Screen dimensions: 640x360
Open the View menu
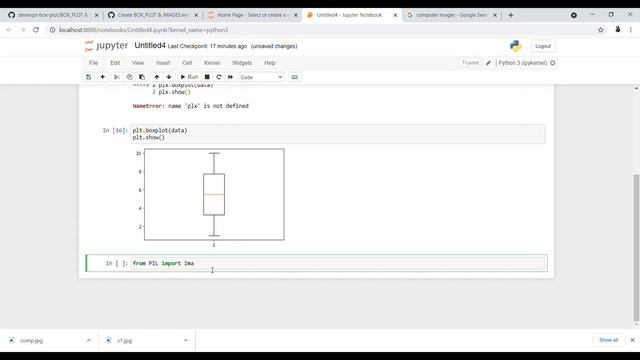[138, 63]
